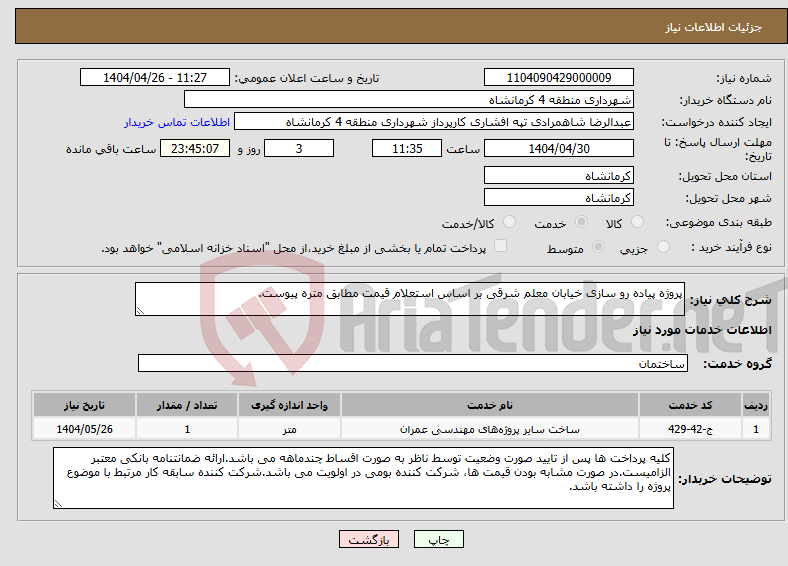Toggle Islamic treasury documents payment checkbox
788x566 pixels.
point(501,245)
